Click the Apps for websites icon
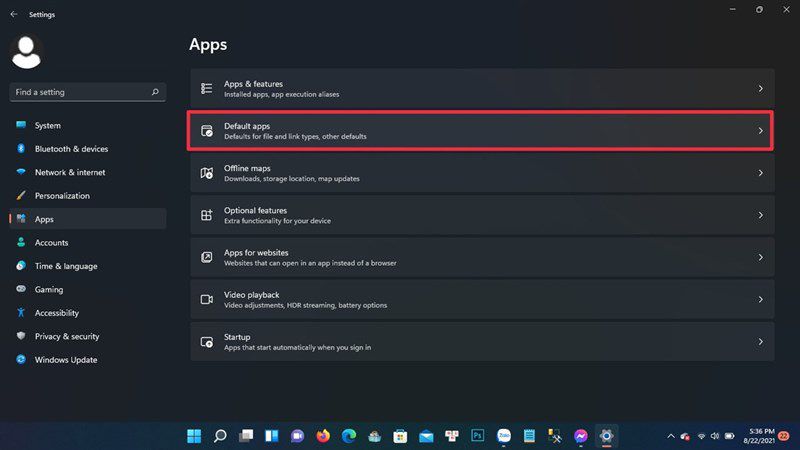Viewport: 800px width, 450px height. click(x=207, y=257)
